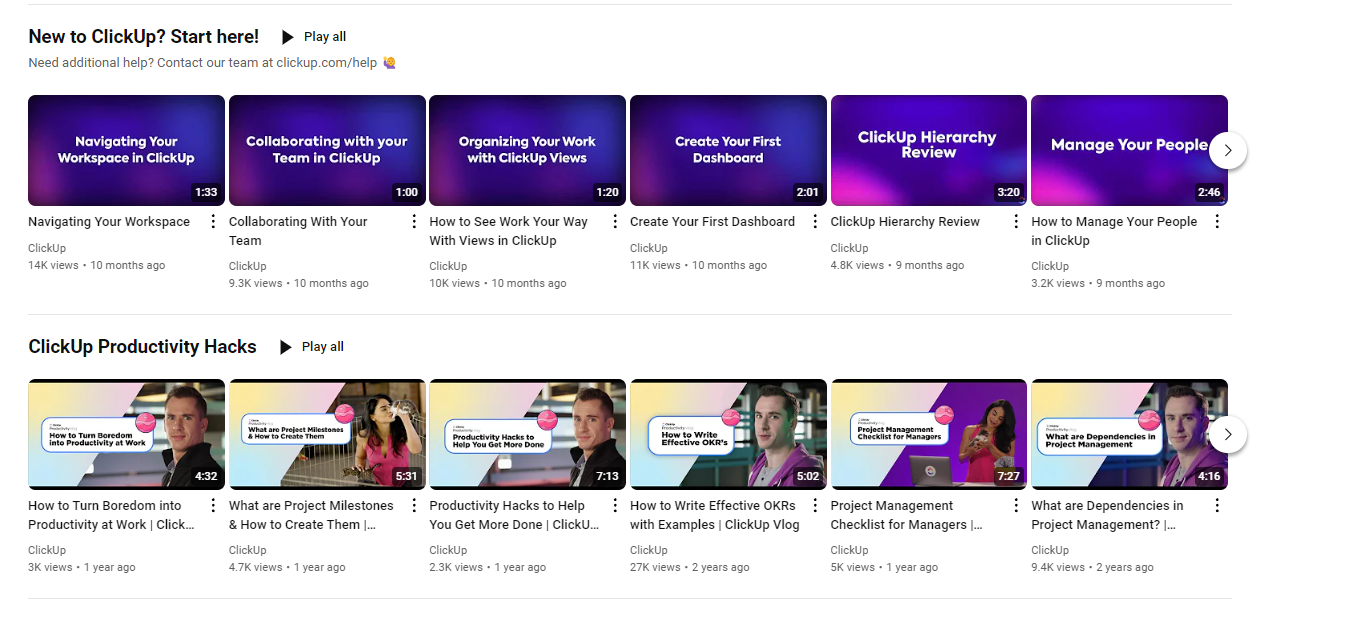Open Organizing Your Work with ClickUp Views thumbnail
The width and height of the screenshot is (1363, 617).
tap(527, 150)
